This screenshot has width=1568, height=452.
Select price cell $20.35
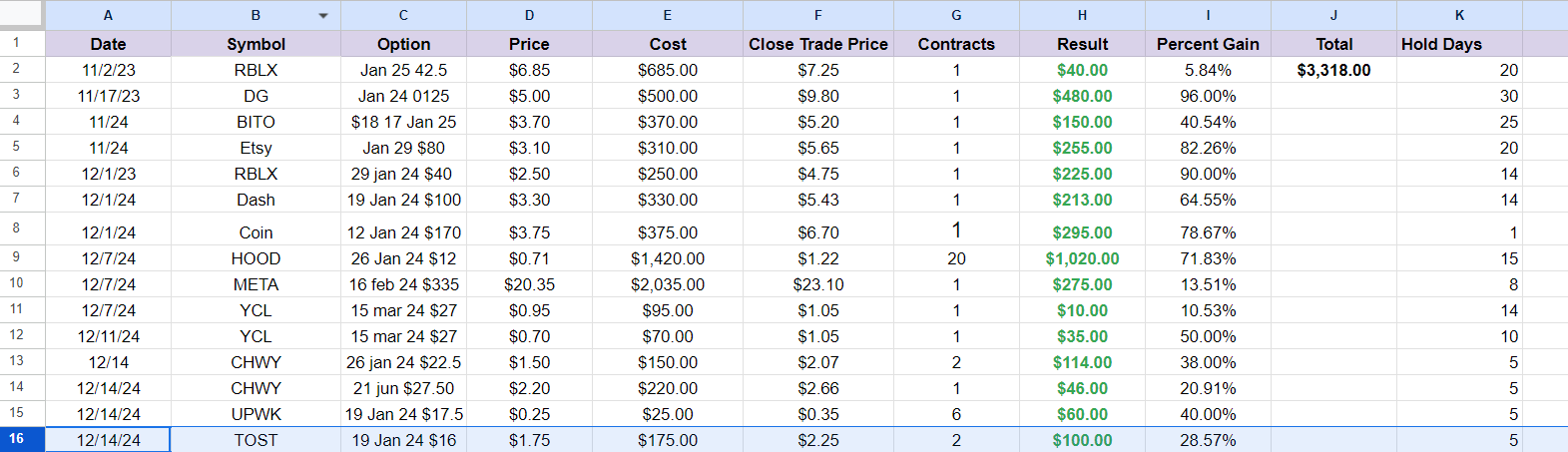coord(529,284)
